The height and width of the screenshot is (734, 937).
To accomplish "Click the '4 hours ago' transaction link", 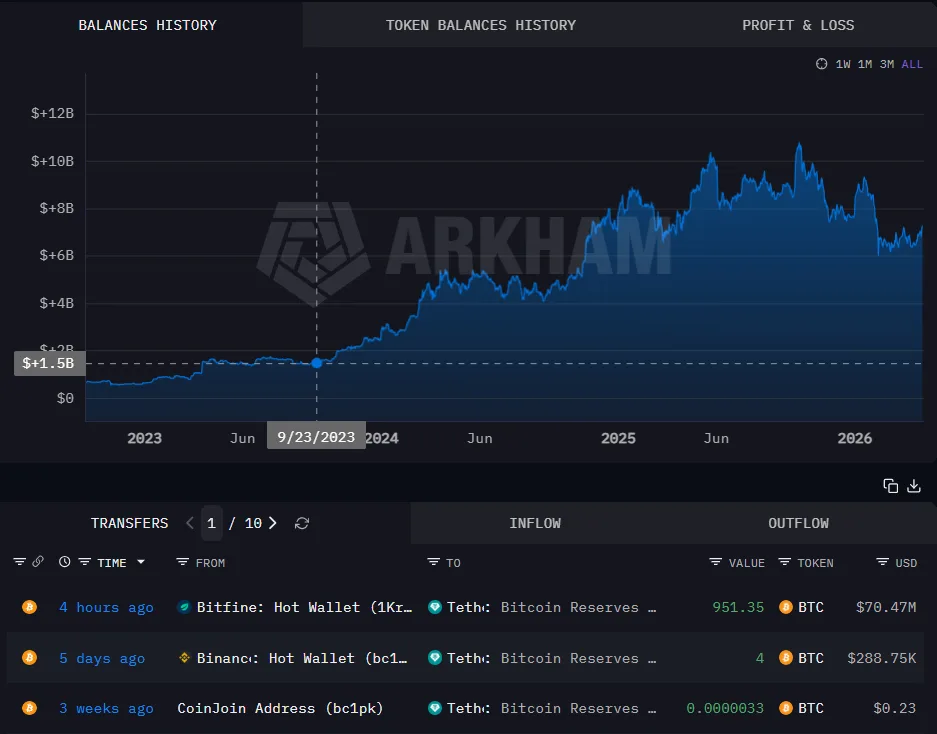I will click(106, 607).
